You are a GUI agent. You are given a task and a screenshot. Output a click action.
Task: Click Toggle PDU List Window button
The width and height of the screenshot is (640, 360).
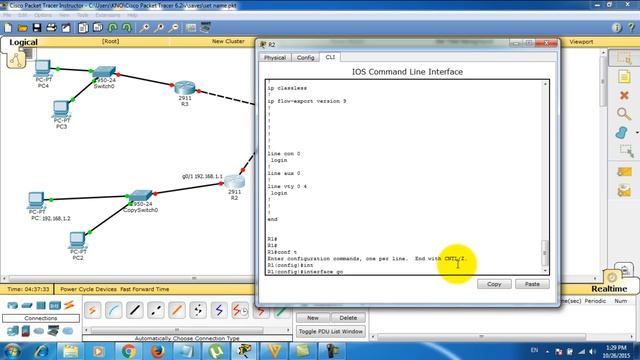coord(331,331)
